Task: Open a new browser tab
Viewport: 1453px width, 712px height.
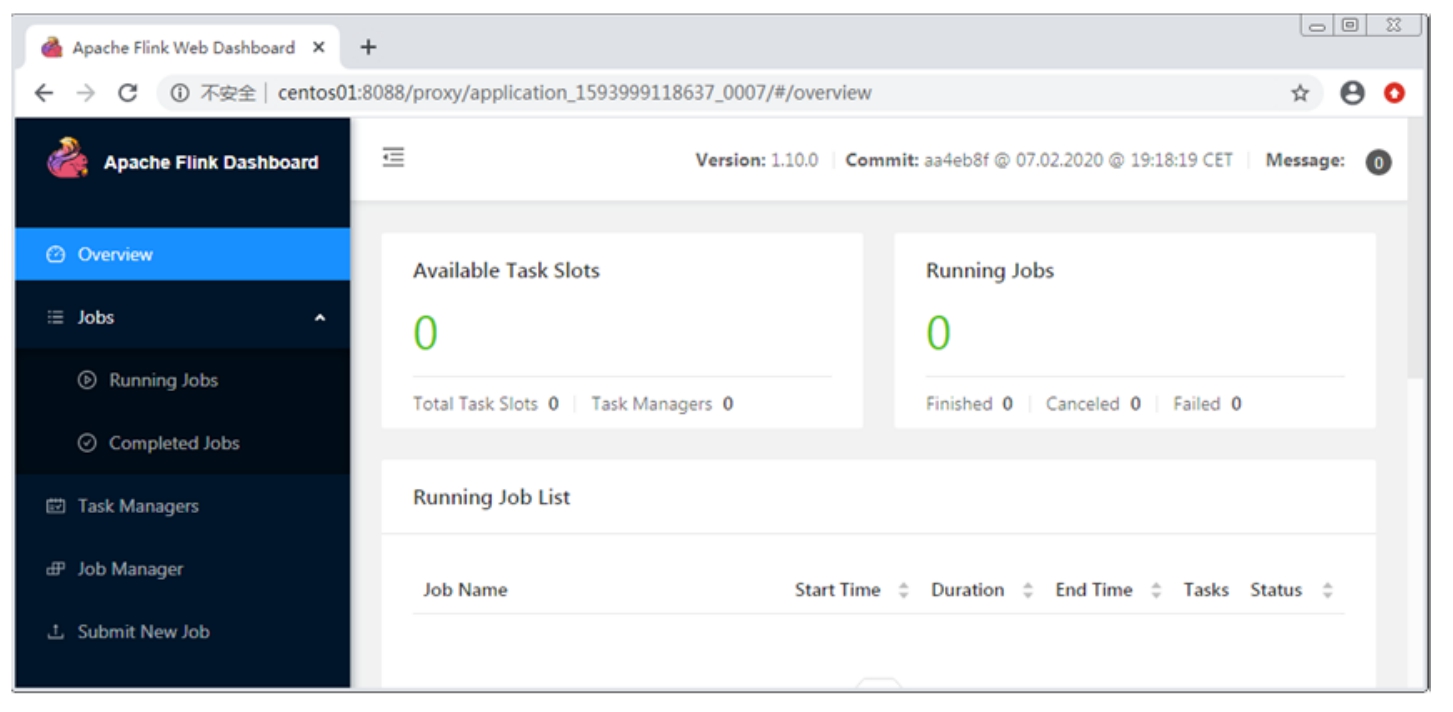Action: 368,47
